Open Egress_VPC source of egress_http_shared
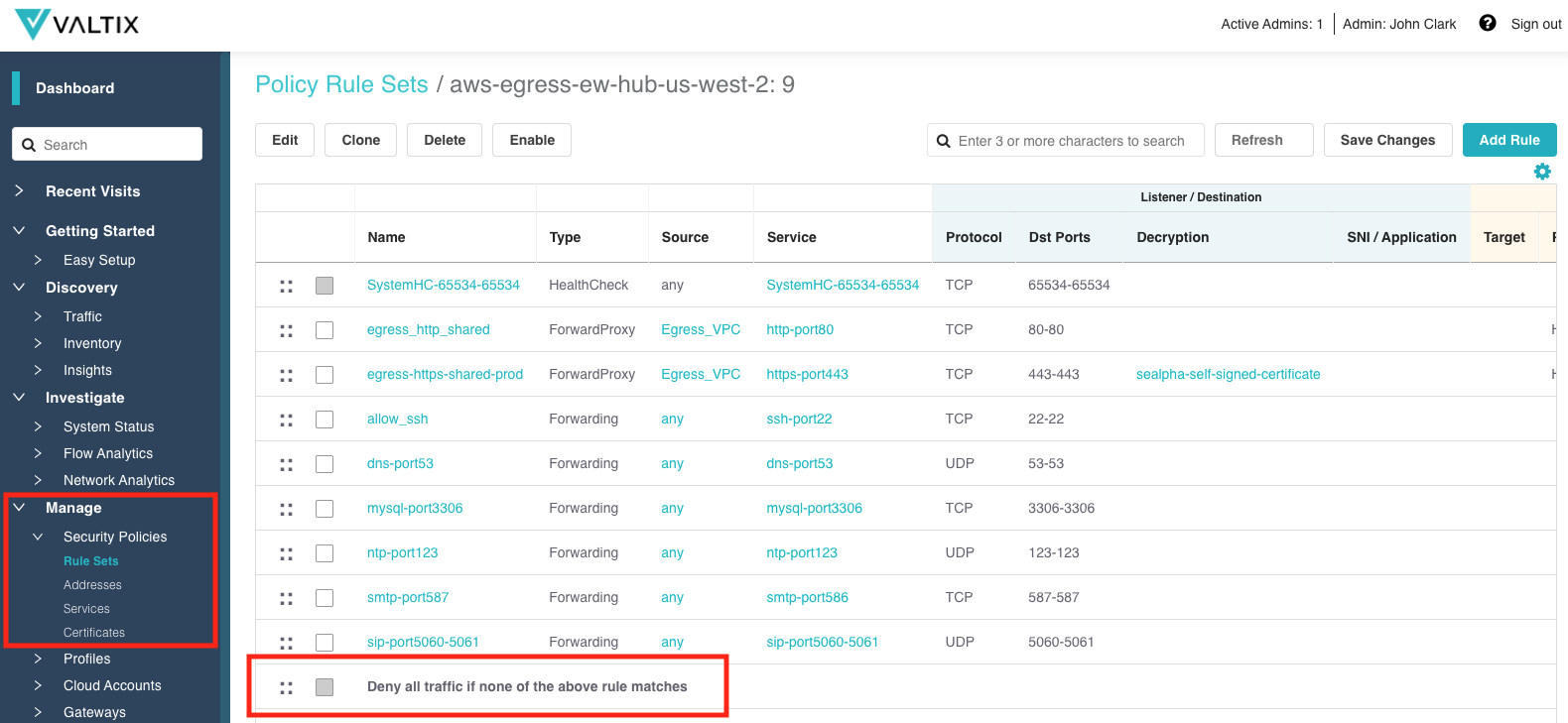The width and height of the screenshot is (1568, 723). pyautogui.click(x=701, y=329)
